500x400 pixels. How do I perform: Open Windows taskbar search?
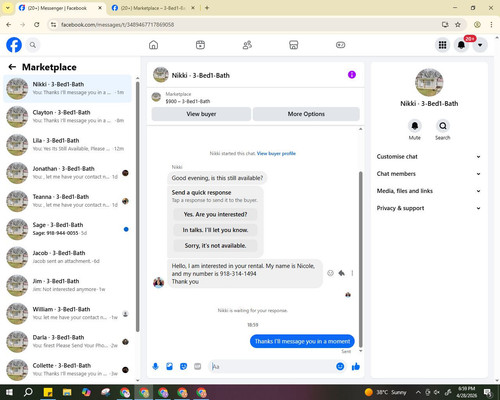pyautogui.click(x=28, y=392)
